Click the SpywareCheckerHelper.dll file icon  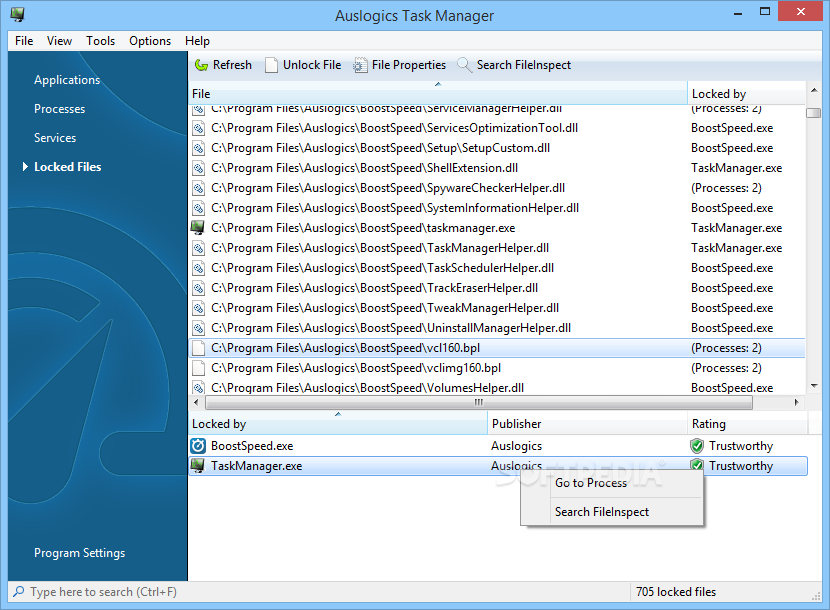(x=199, y=188)
